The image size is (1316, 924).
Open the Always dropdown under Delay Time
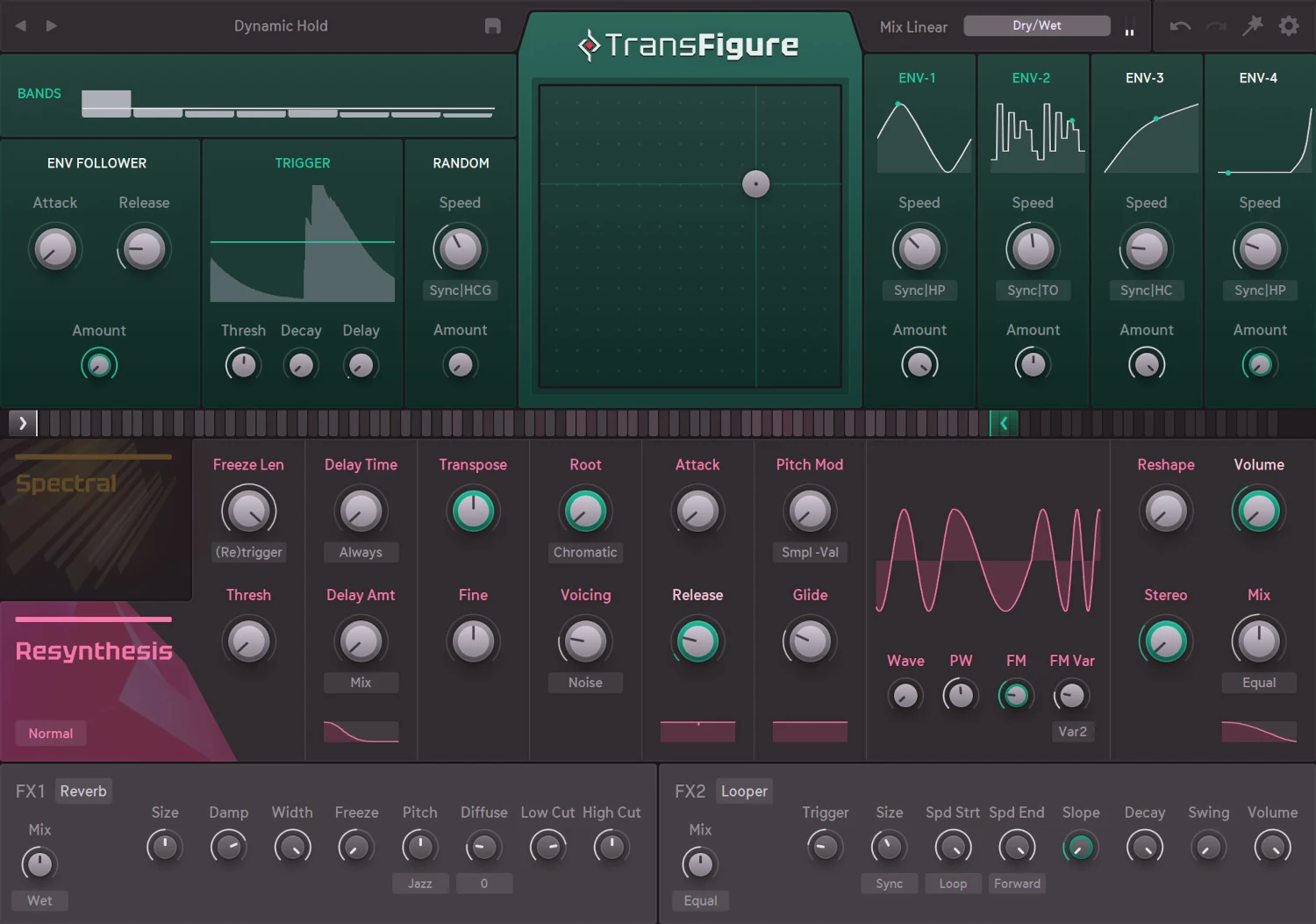point(361,552)
